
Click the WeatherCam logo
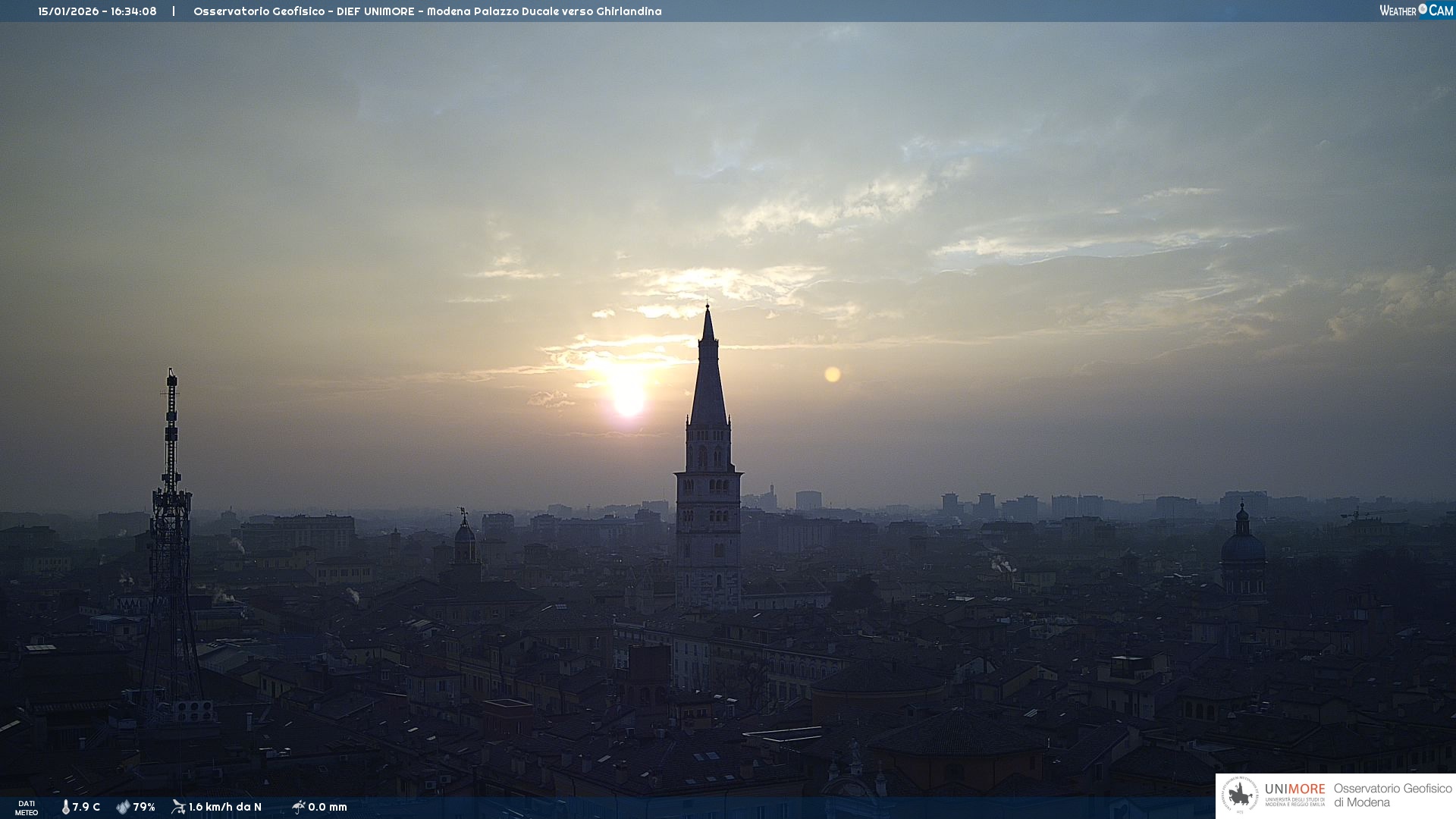click(1415, 11)
